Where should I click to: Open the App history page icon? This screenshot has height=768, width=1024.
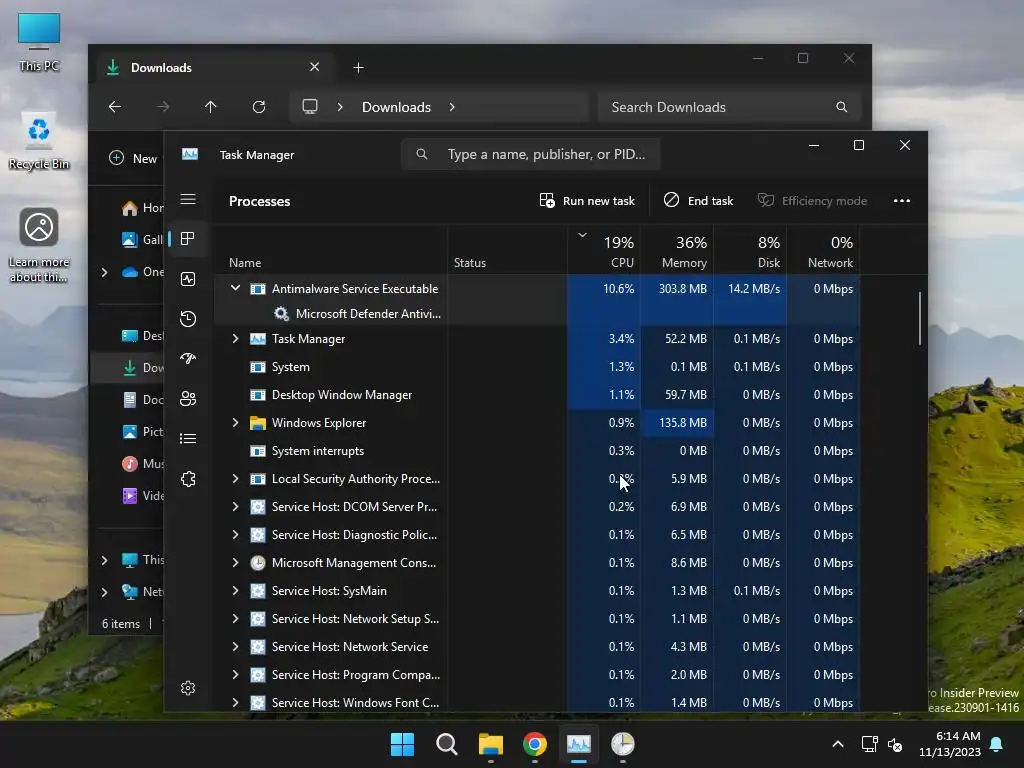click(188, 319)
